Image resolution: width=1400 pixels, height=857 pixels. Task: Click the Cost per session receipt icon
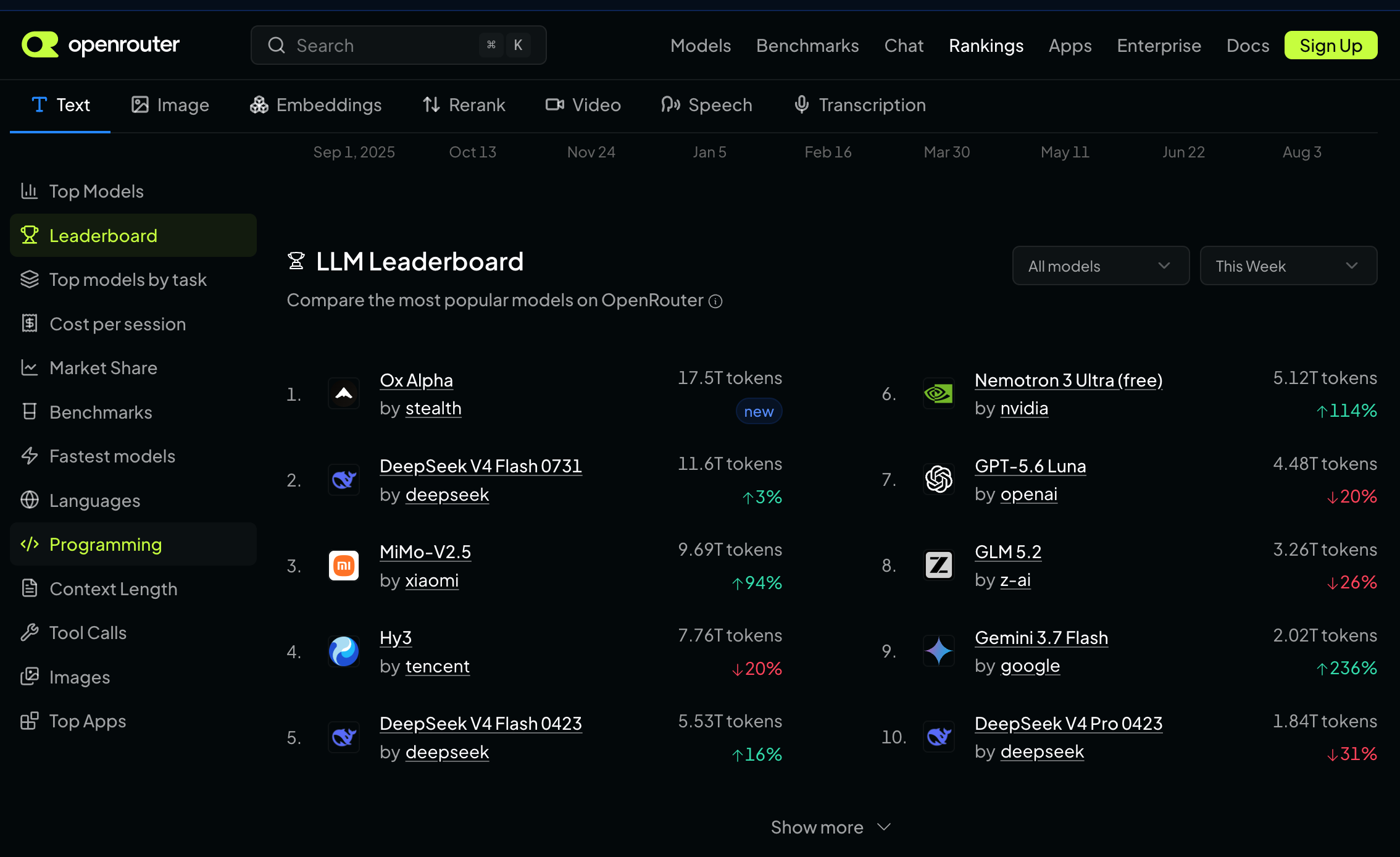click(x=30, y=324)
